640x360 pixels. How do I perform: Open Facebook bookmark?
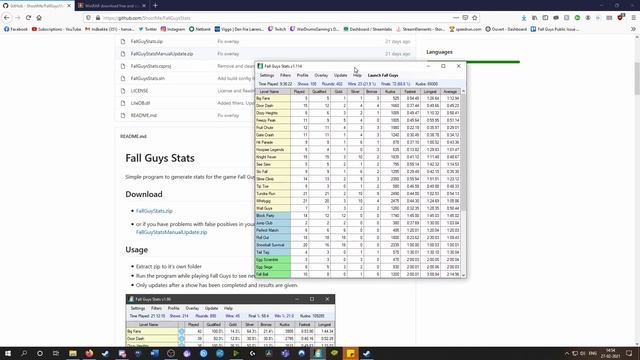pos(16,29)
